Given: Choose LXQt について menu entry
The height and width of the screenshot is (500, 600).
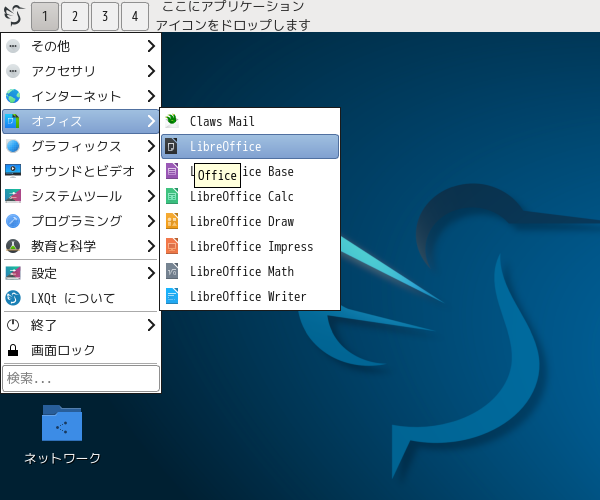Looking at the screenshot, I should tap(81, 298).
